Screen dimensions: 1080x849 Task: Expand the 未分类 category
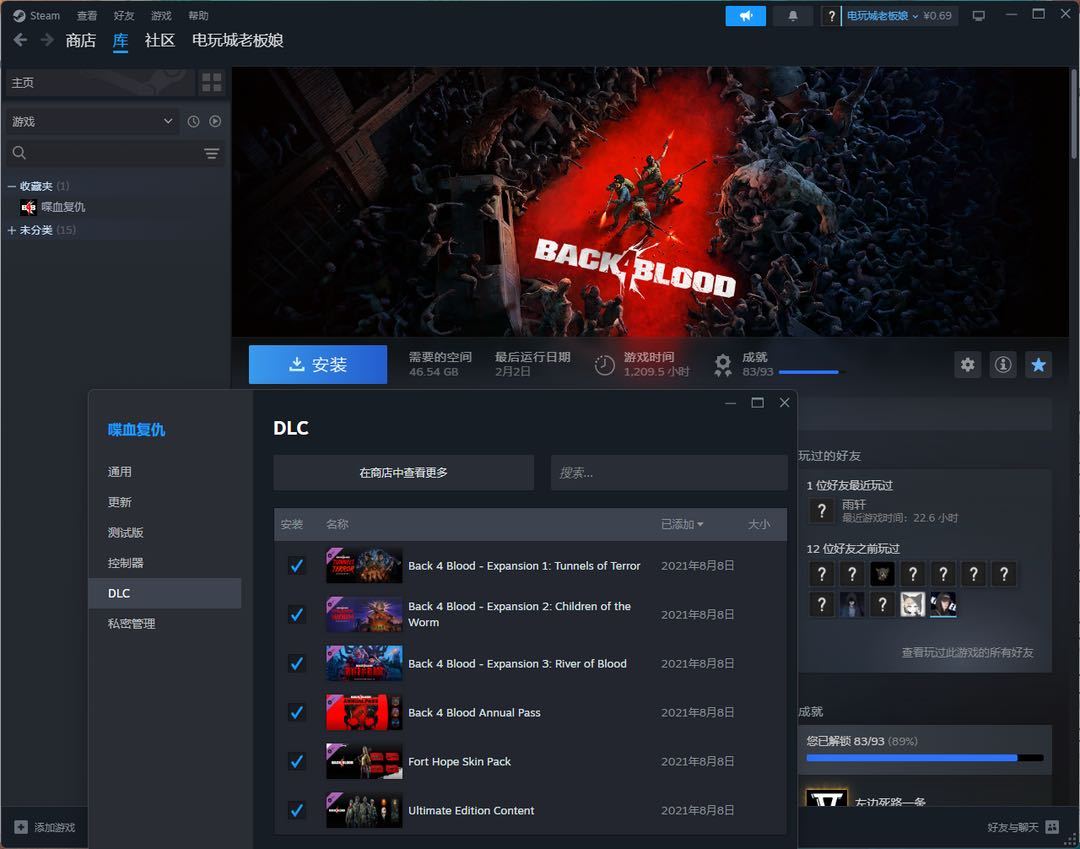pos(12,230)
